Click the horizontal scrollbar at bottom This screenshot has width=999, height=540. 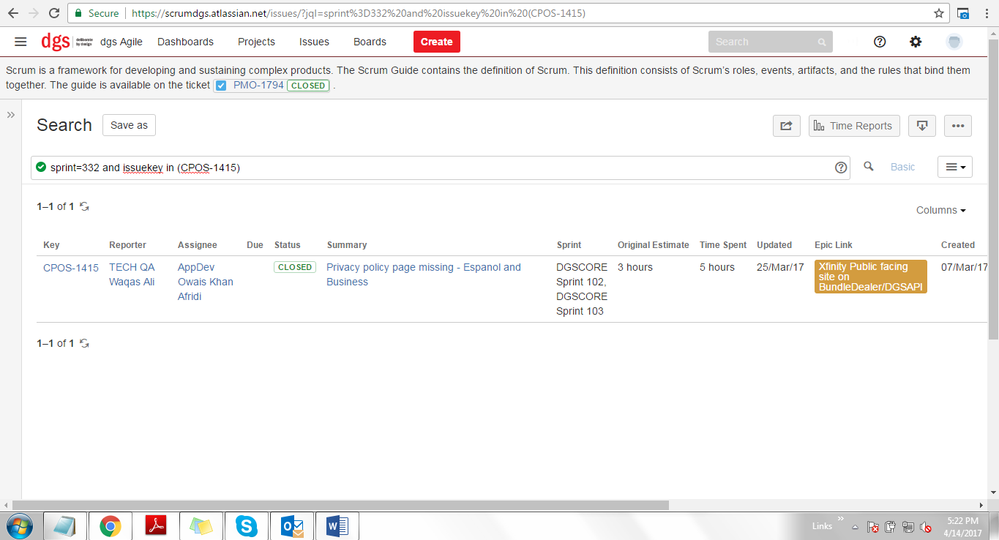341,505
